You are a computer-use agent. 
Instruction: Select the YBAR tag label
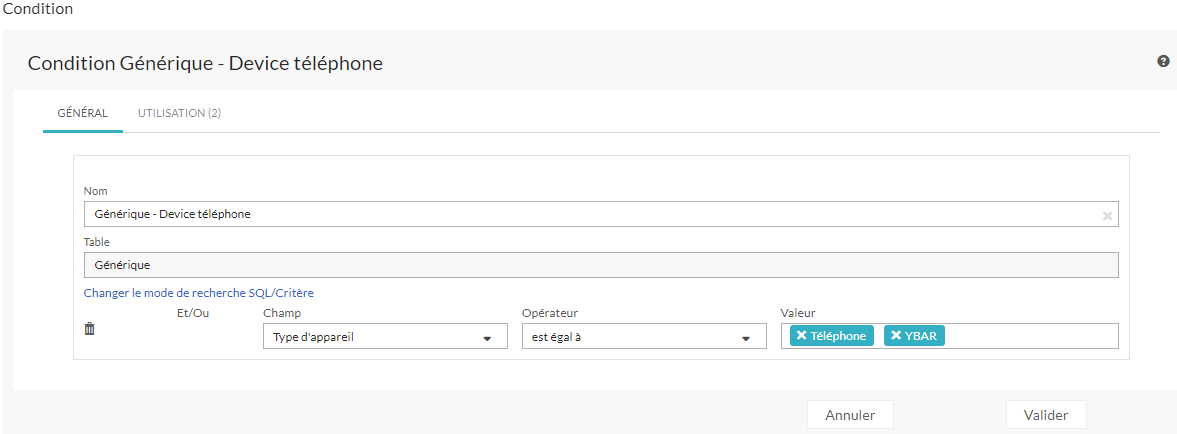point(920,336)
